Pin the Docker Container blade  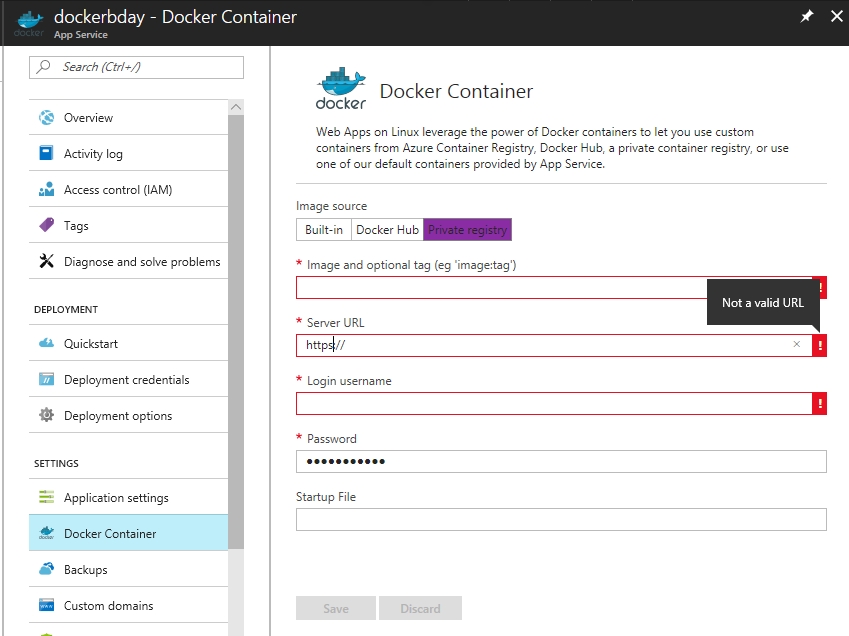pyautogui.click(x=807, y=16)
